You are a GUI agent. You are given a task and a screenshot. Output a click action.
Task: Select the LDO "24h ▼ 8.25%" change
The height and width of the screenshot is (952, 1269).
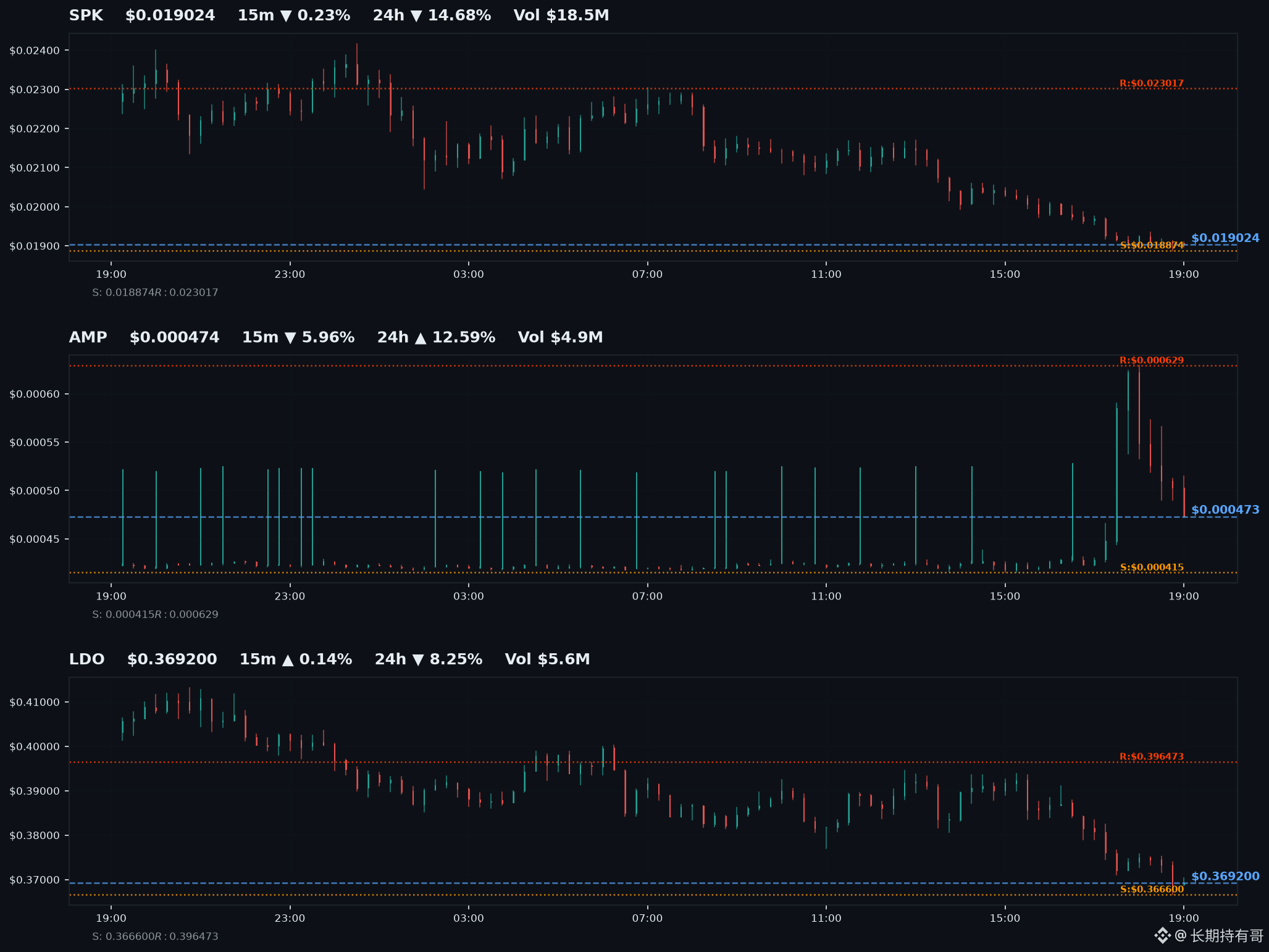pos(429,659)
